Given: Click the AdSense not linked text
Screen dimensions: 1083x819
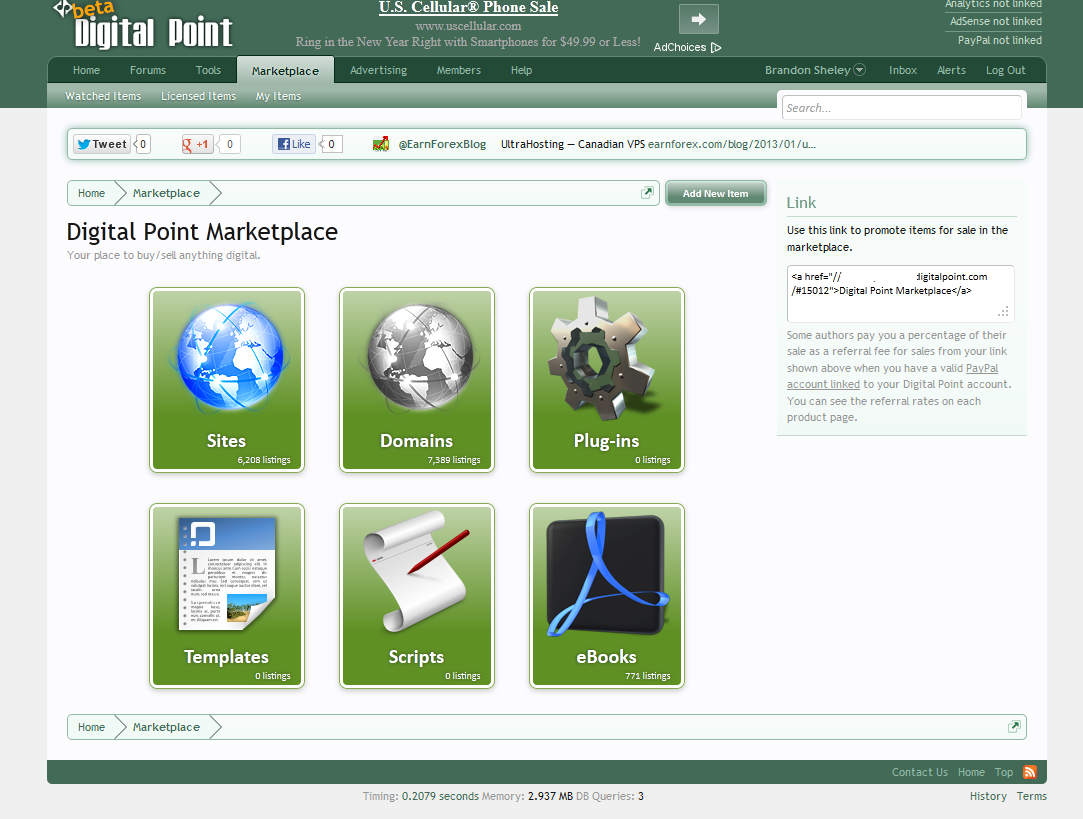Looking at the screenshot, I should pos(995,21).
